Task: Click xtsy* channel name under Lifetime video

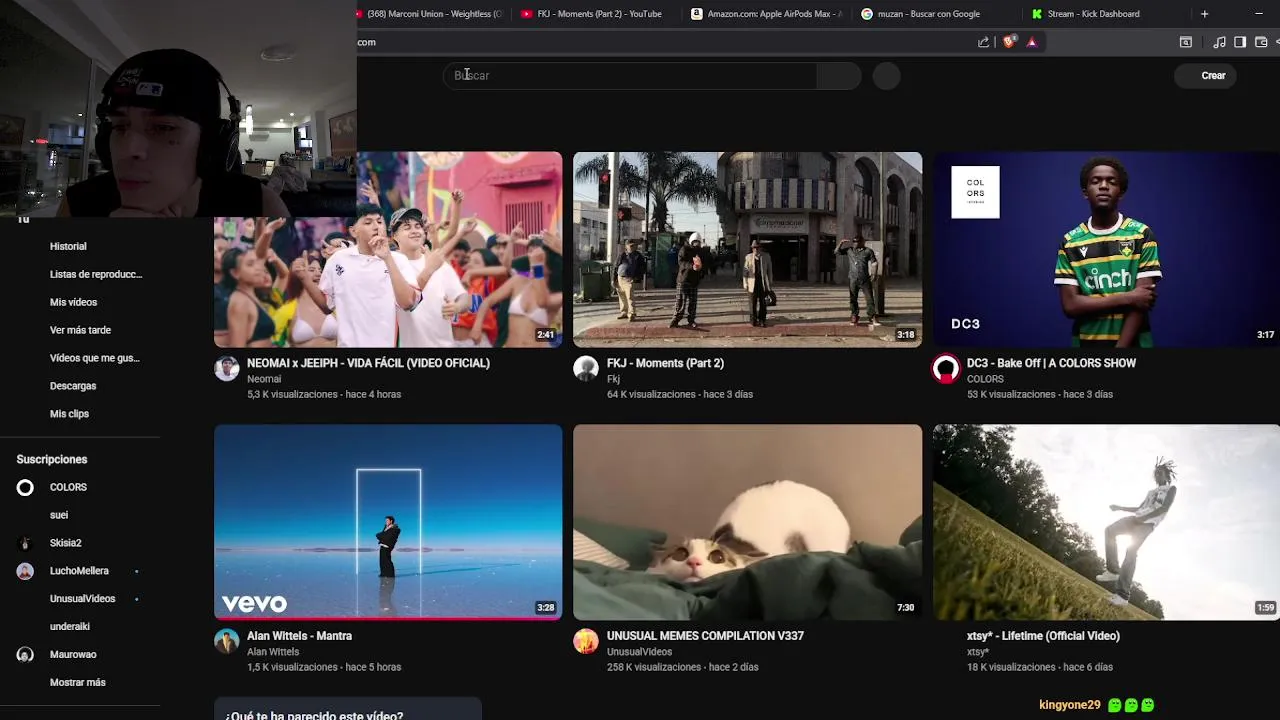Action: coord(978,652)
